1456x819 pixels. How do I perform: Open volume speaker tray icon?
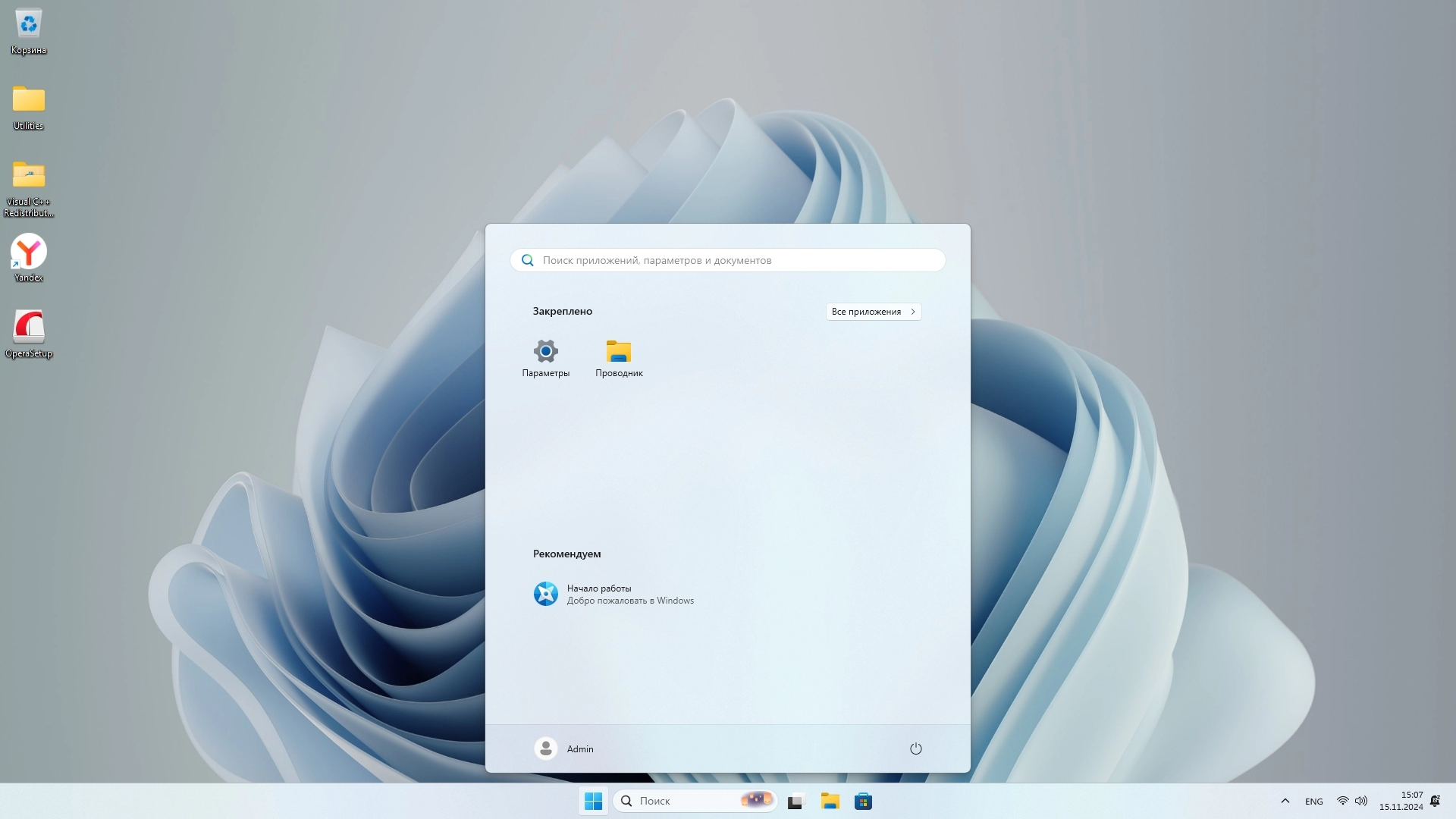[x=1361, y=801]
